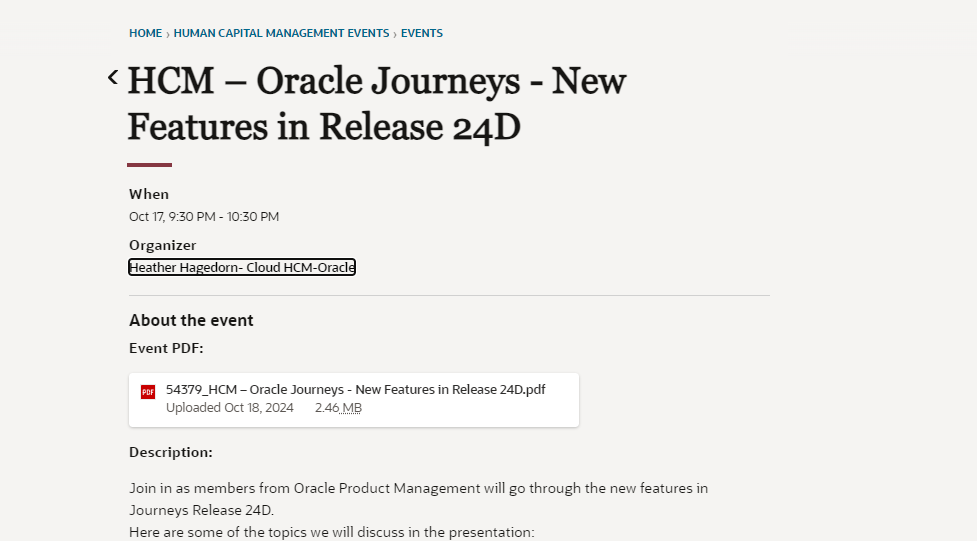Click the red PDF file icon

pos(148,392)
